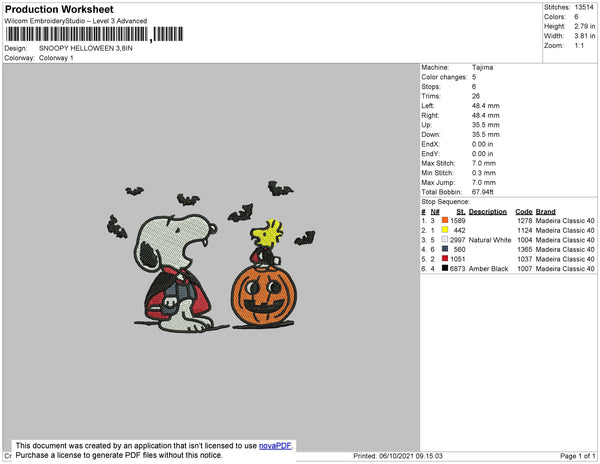This screenshot has width=600, height=464.
Task: Click the 'Printed: 06/10/2021 09.15.03' footer
Action: click(x=398, y=456)
